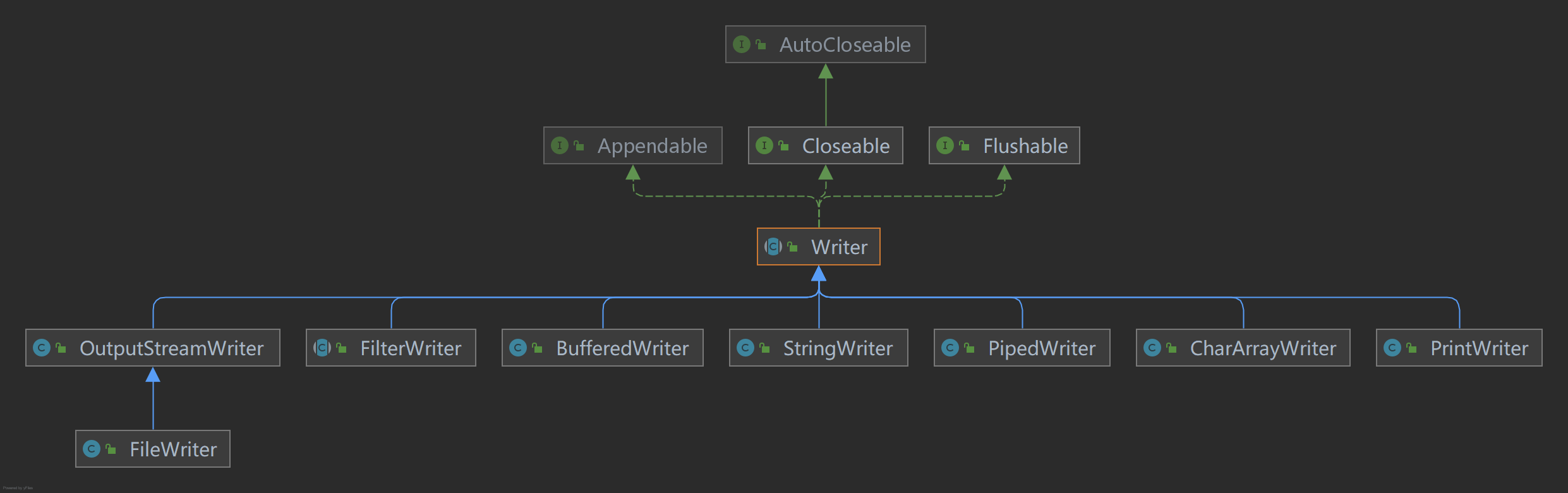
Task: Select the CharArrayWriter class label
Action: tap(1263, 348)
